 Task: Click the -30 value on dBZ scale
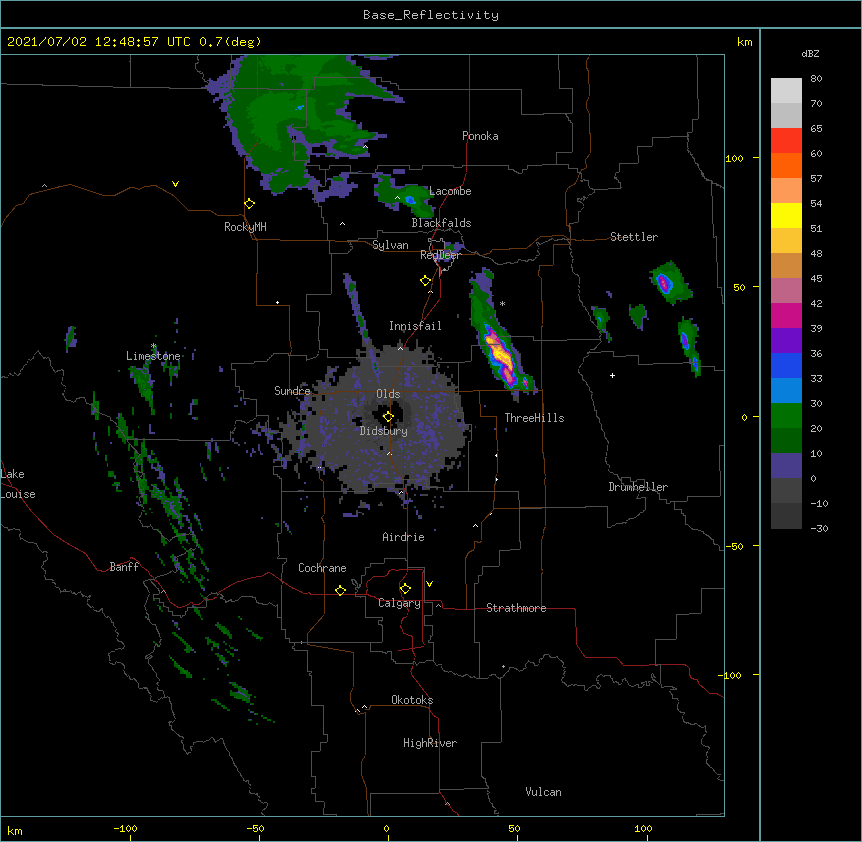click(x=819, y=528)
